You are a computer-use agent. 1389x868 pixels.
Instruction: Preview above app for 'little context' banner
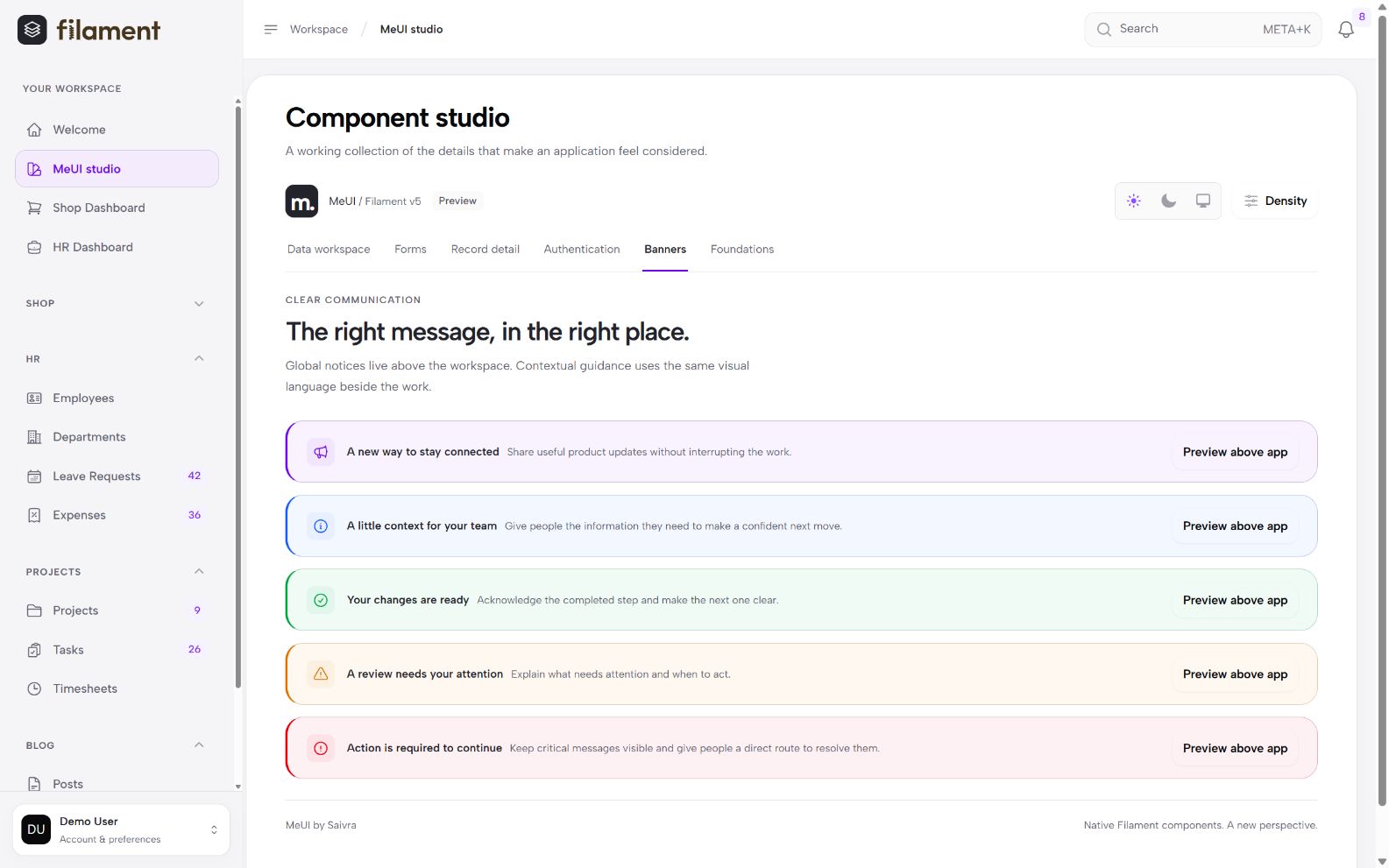1235,526
